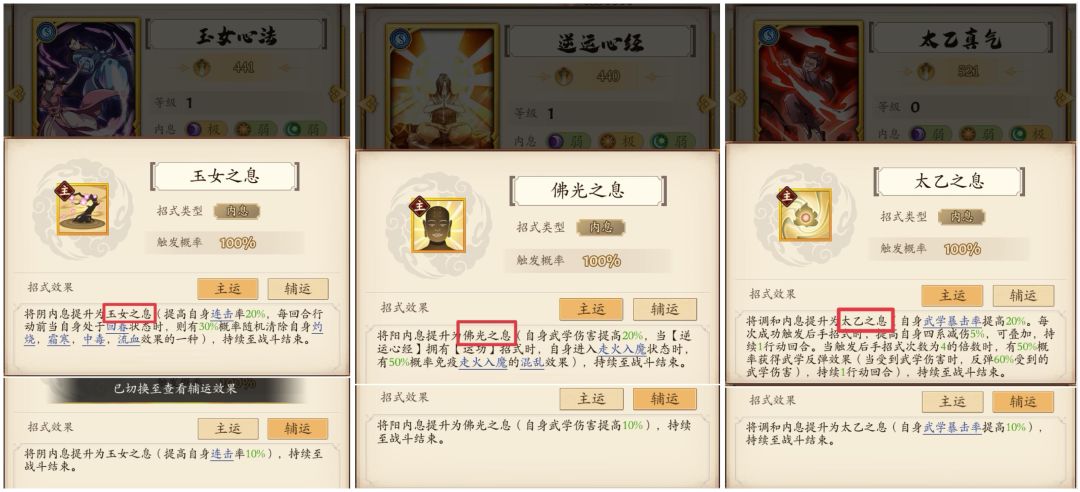Click the left arrow beside 玉女心法 card
This screenshot has width=1080, height=492.
[x=15, y=94]
